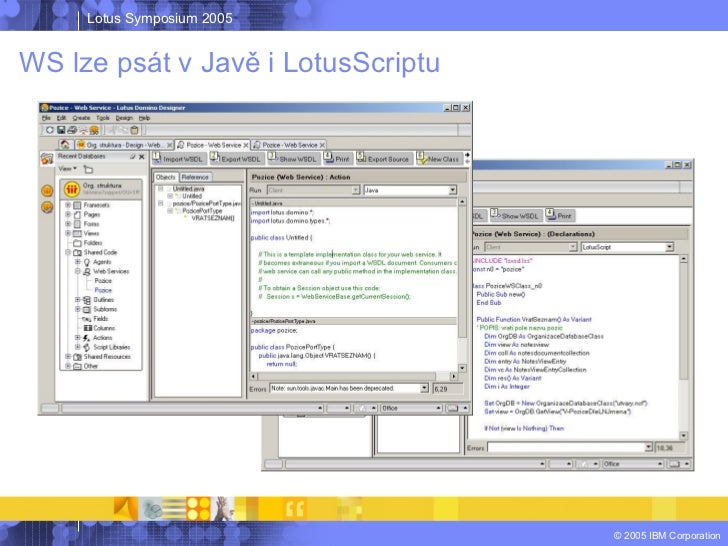Click Print in the back LotusScript window

point(560,216)
